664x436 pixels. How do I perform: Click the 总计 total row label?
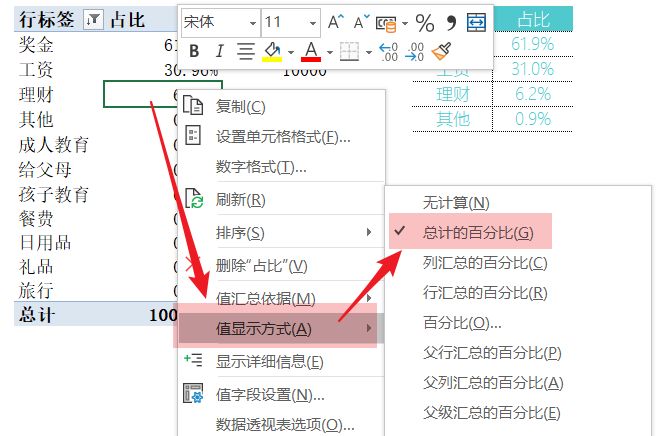pos(37,315)
